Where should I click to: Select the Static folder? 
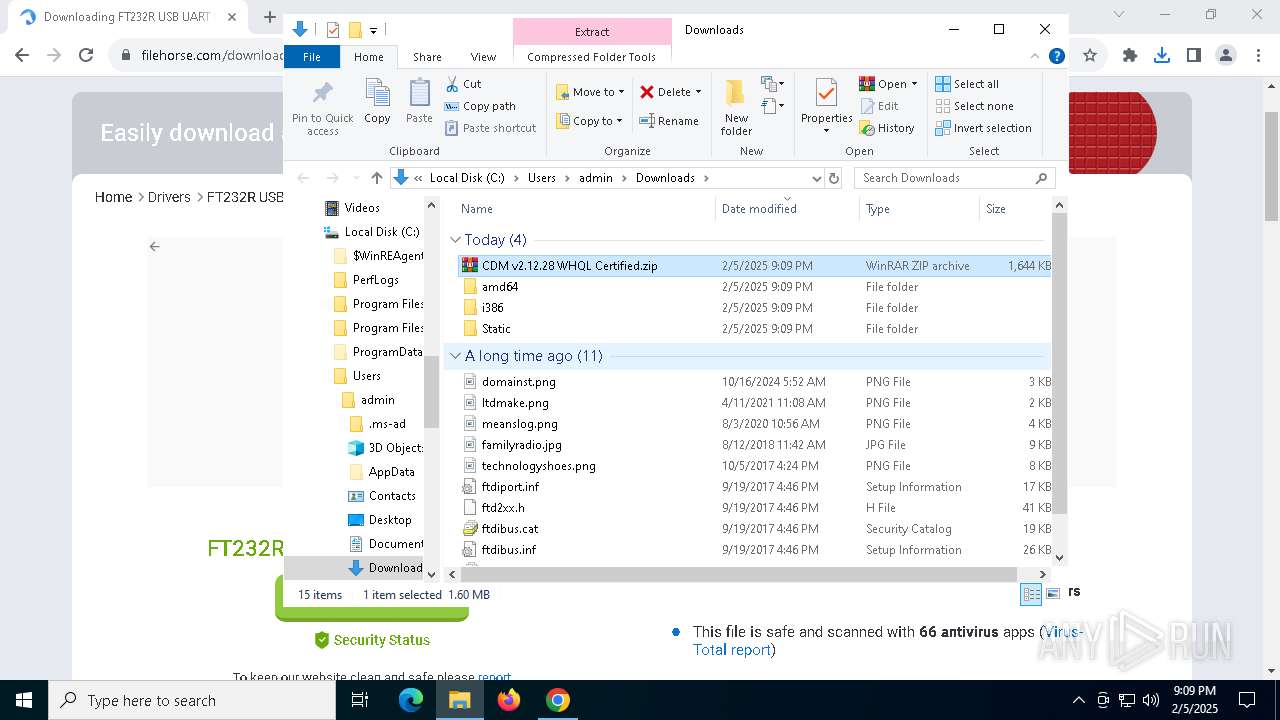point(754,329)
